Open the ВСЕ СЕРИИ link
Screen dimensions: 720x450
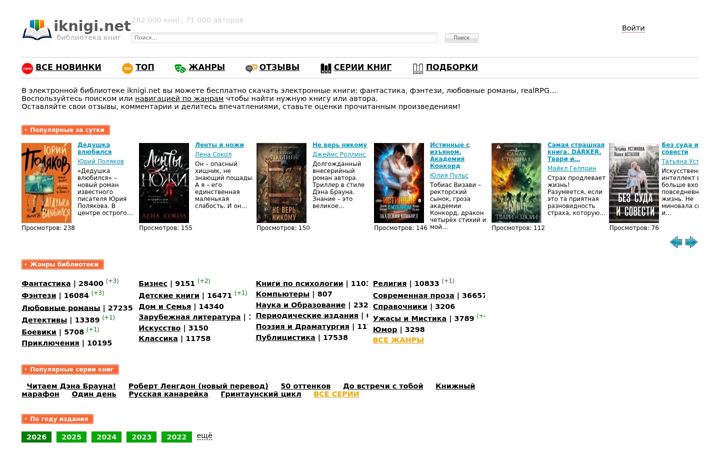click(336, 395)
